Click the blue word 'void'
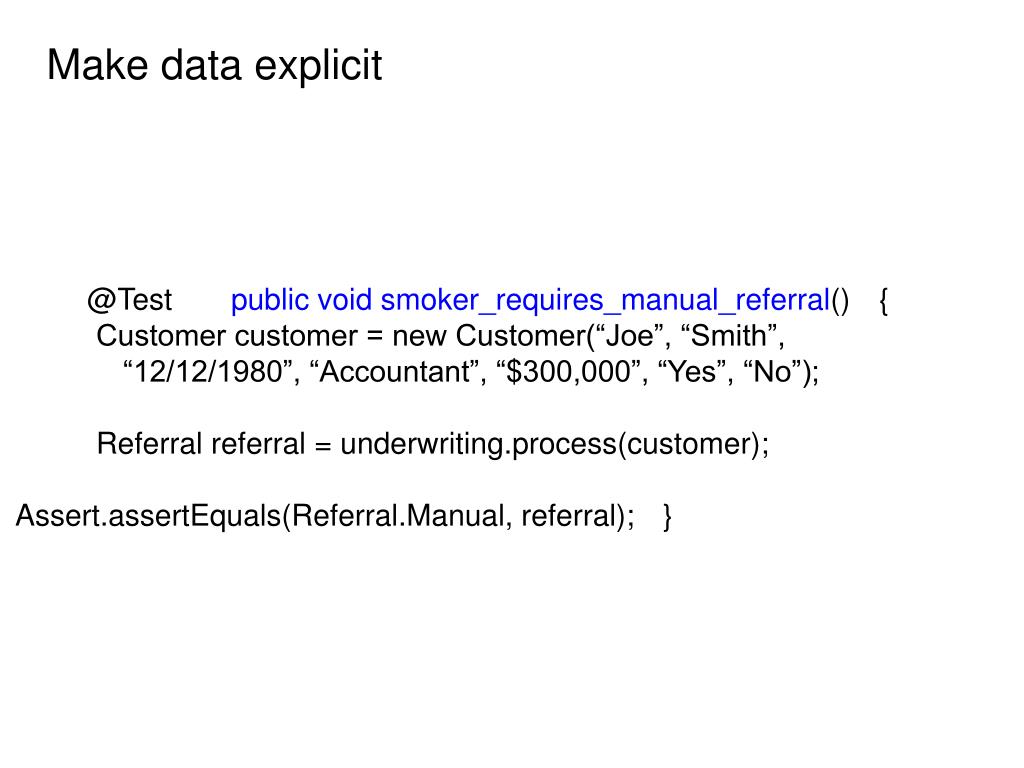The image size is (1024, 768). coord(345,300)
